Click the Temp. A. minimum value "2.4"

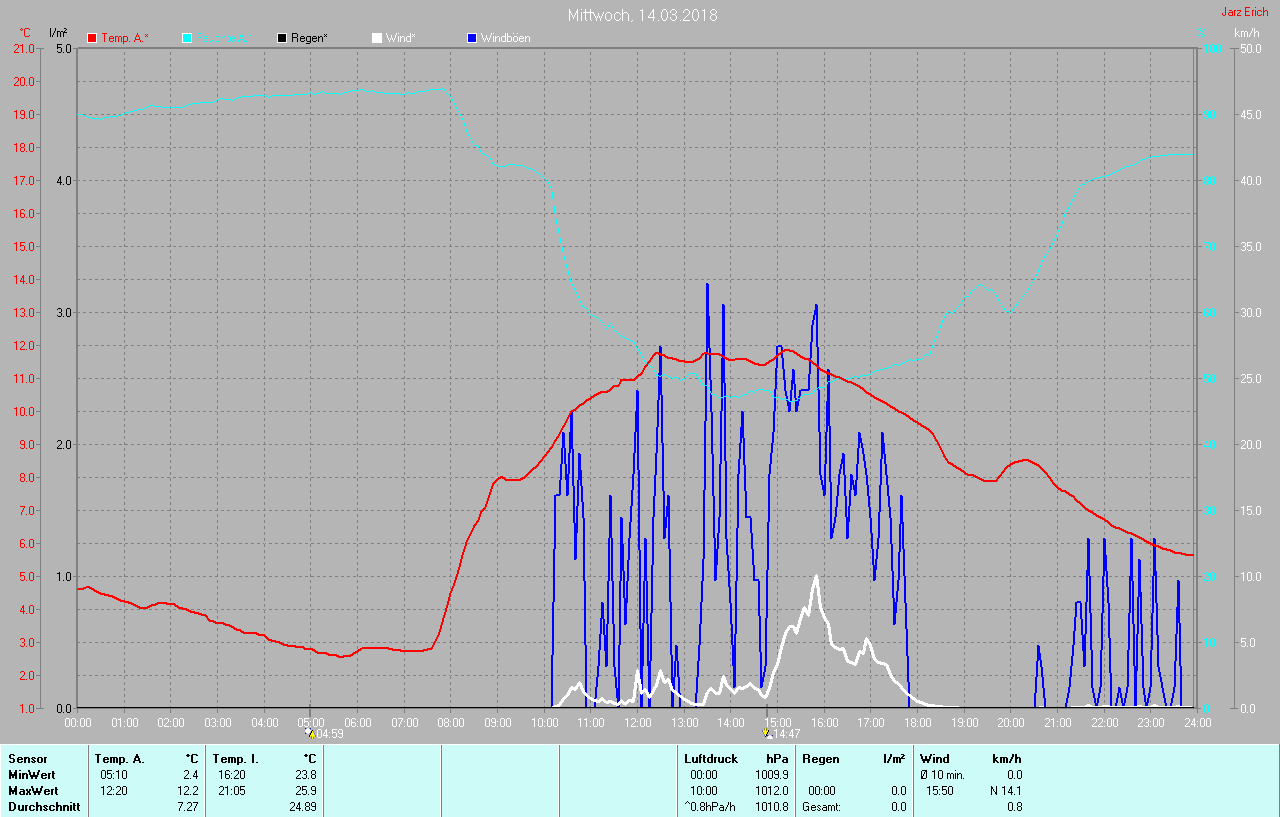tap(190, 775)
